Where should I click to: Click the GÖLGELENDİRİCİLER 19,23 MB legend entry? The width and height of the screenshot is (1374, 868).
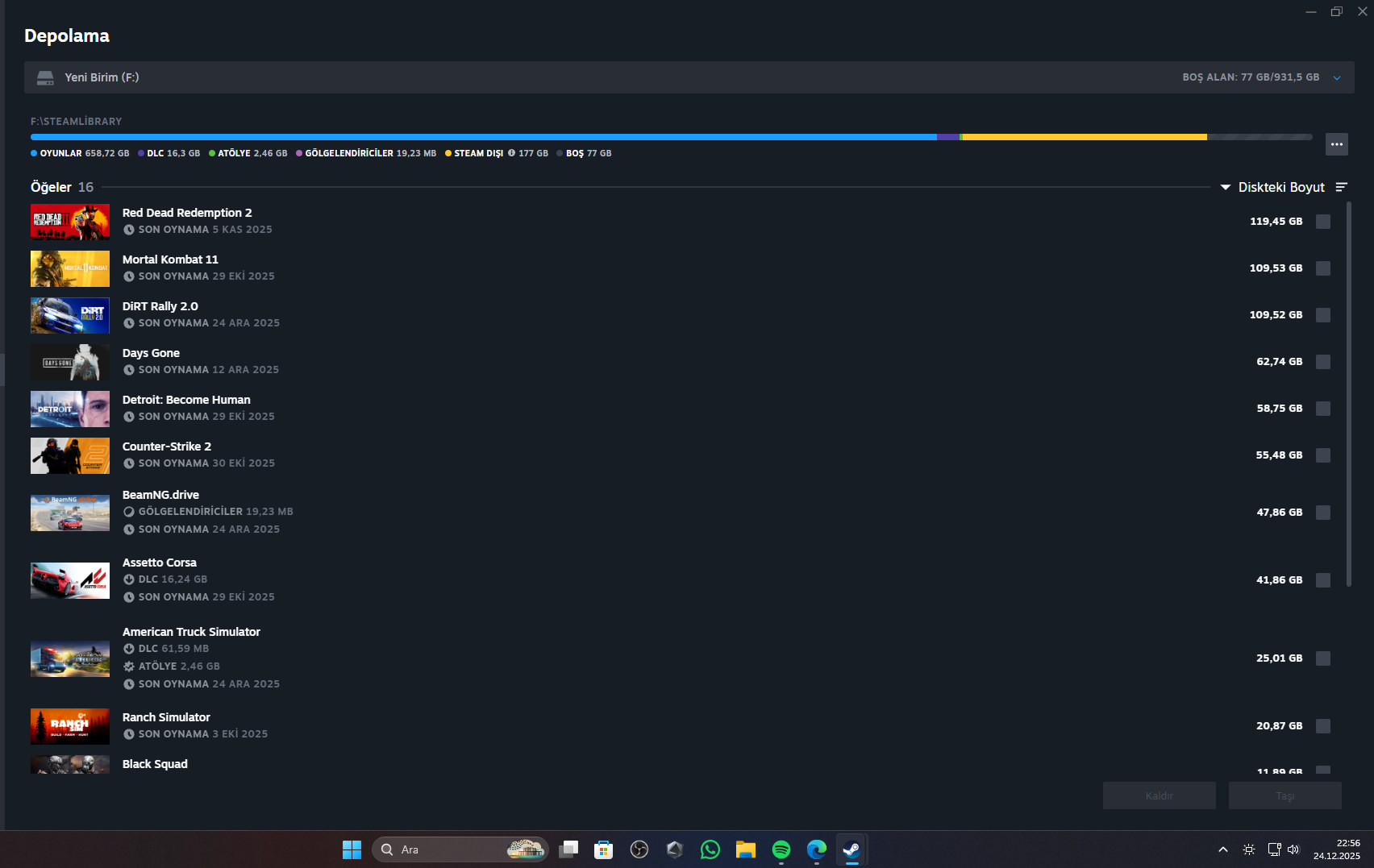click(366, 153)
